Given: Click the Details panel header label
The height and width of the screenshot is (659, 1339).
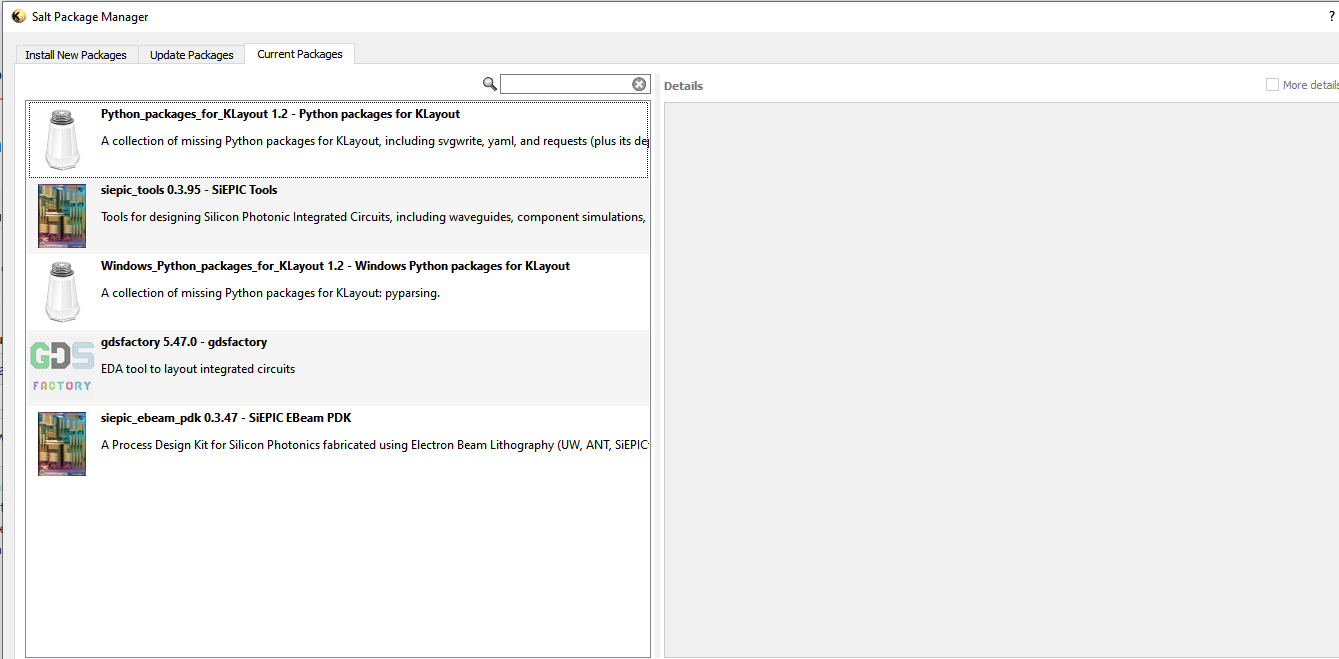Looking at the screenshot, I should [683, 85].
